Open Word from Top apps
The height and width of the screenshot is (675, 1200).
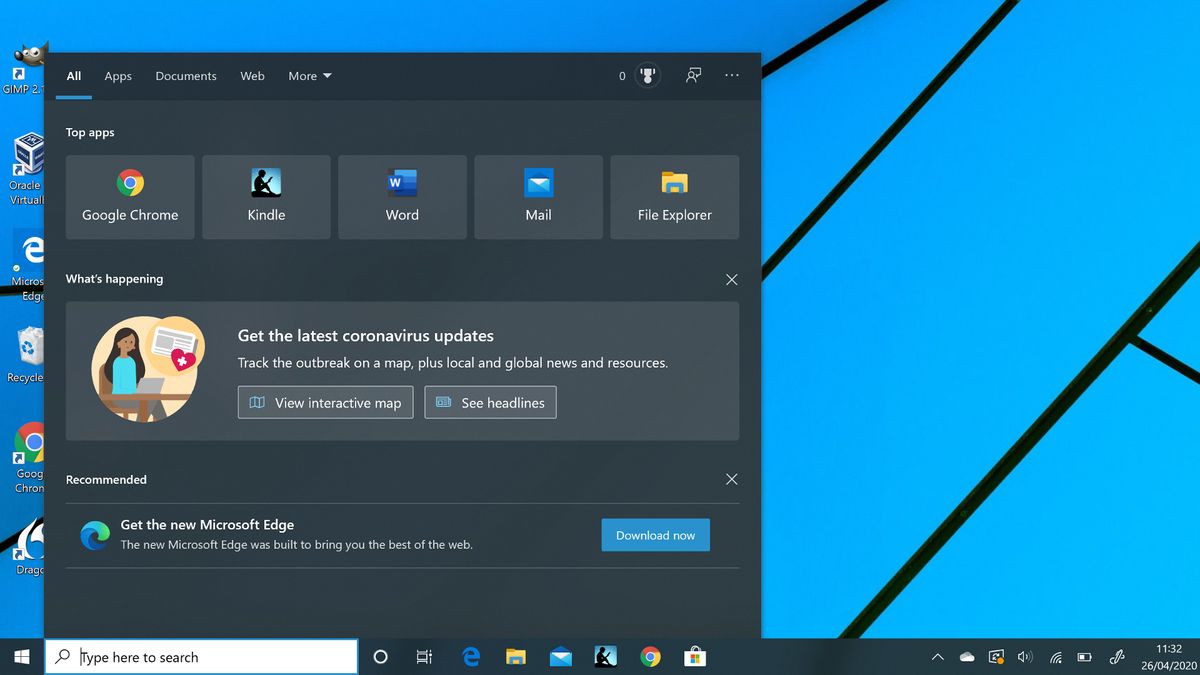(402, 196)
